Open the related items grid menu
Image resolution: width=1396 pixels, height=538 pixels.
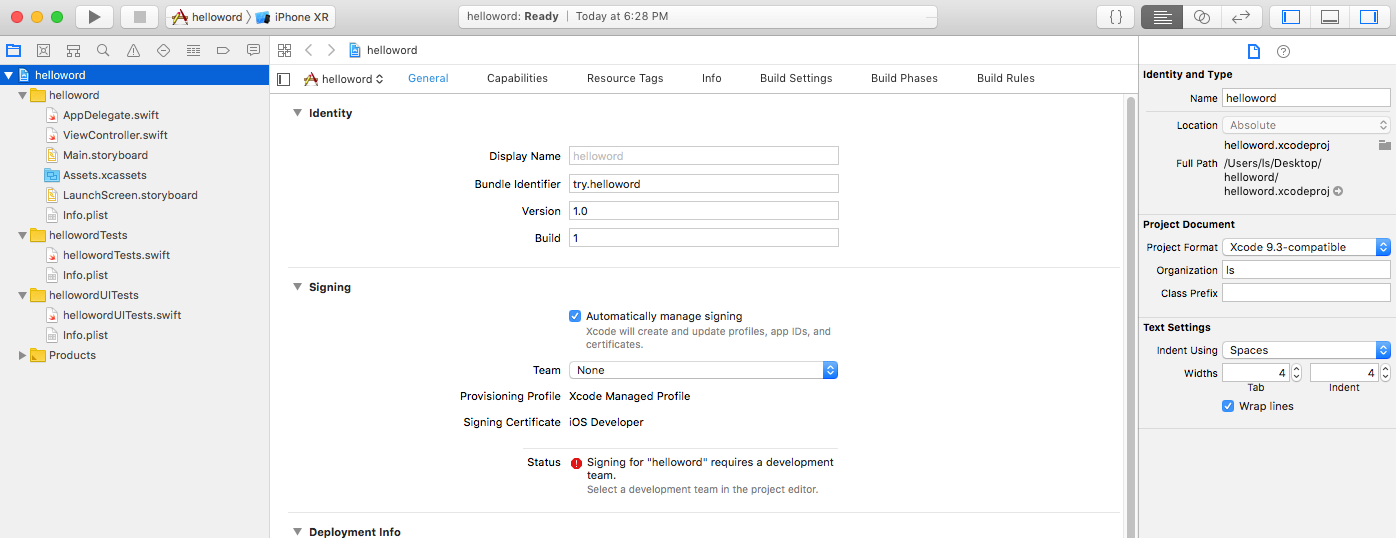point(285,50)
